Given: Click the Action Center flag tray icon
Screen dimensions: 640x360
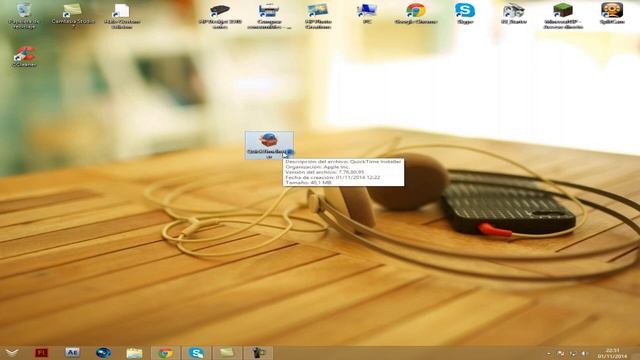Looking at the screenshot, I should click(561, 353).
